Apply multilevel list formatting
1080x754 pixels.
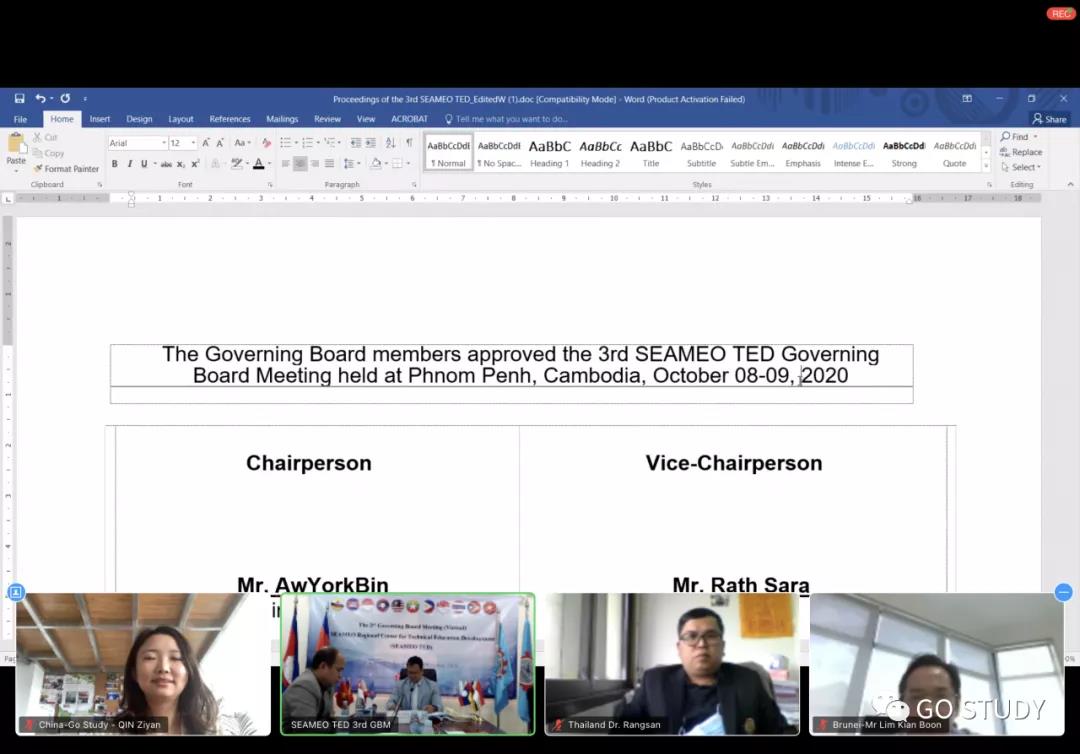pyautogui.click(x=330, y=143)
